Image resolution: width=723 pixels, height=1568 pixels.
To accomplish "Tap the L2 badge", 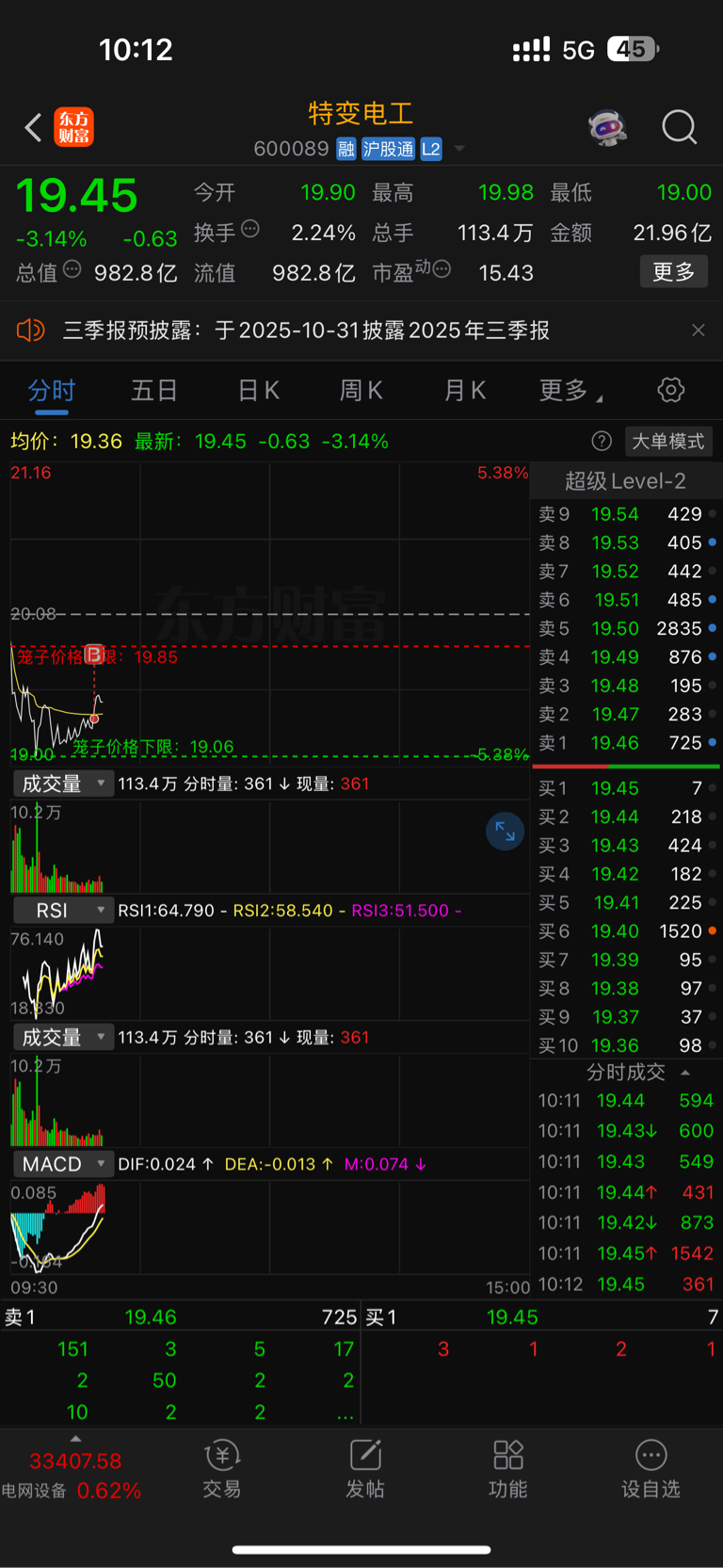I will pos(430,149).
